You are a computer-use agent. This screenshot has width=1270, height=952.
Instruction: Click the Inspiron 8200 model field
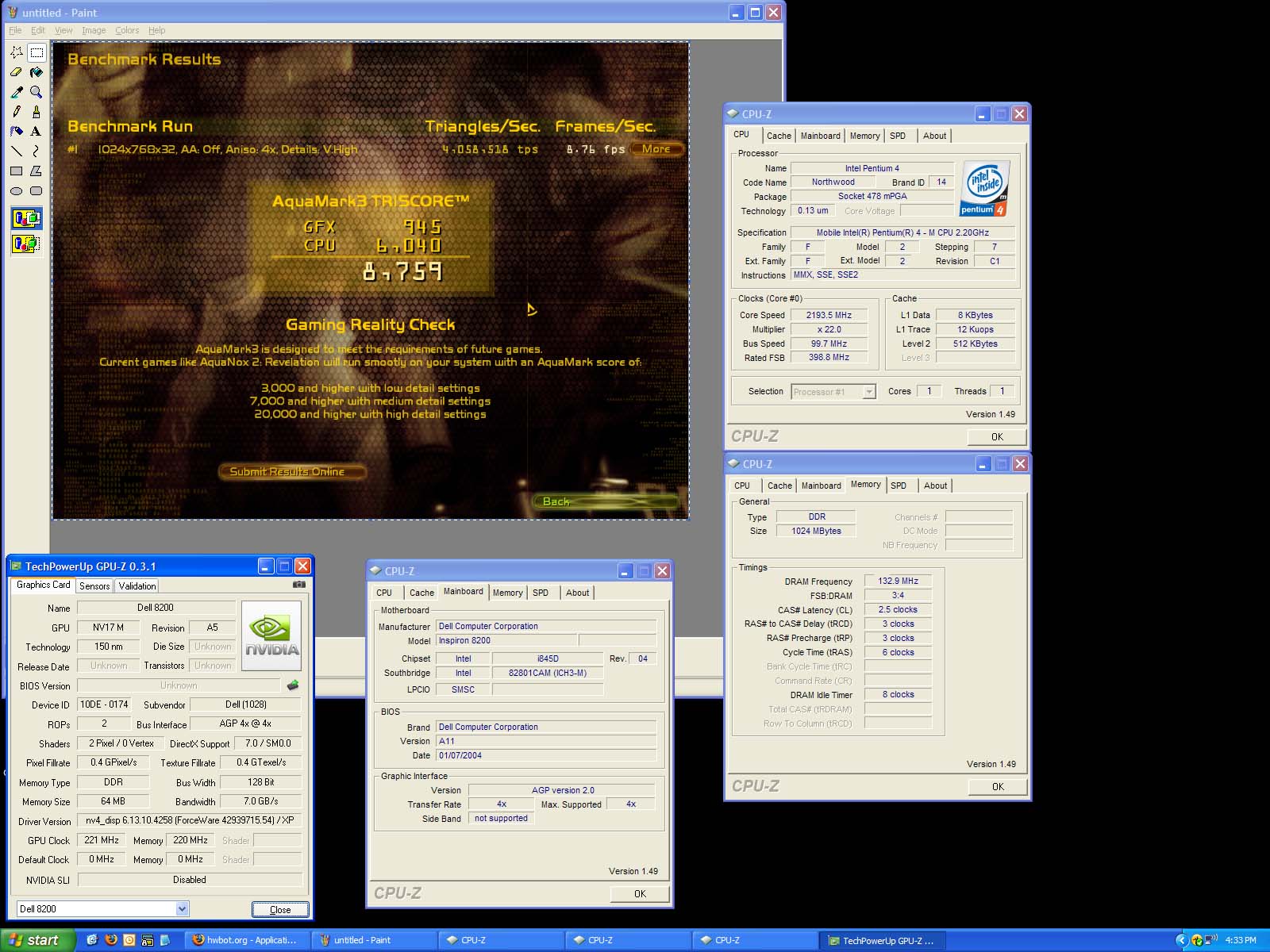(506, 640)
